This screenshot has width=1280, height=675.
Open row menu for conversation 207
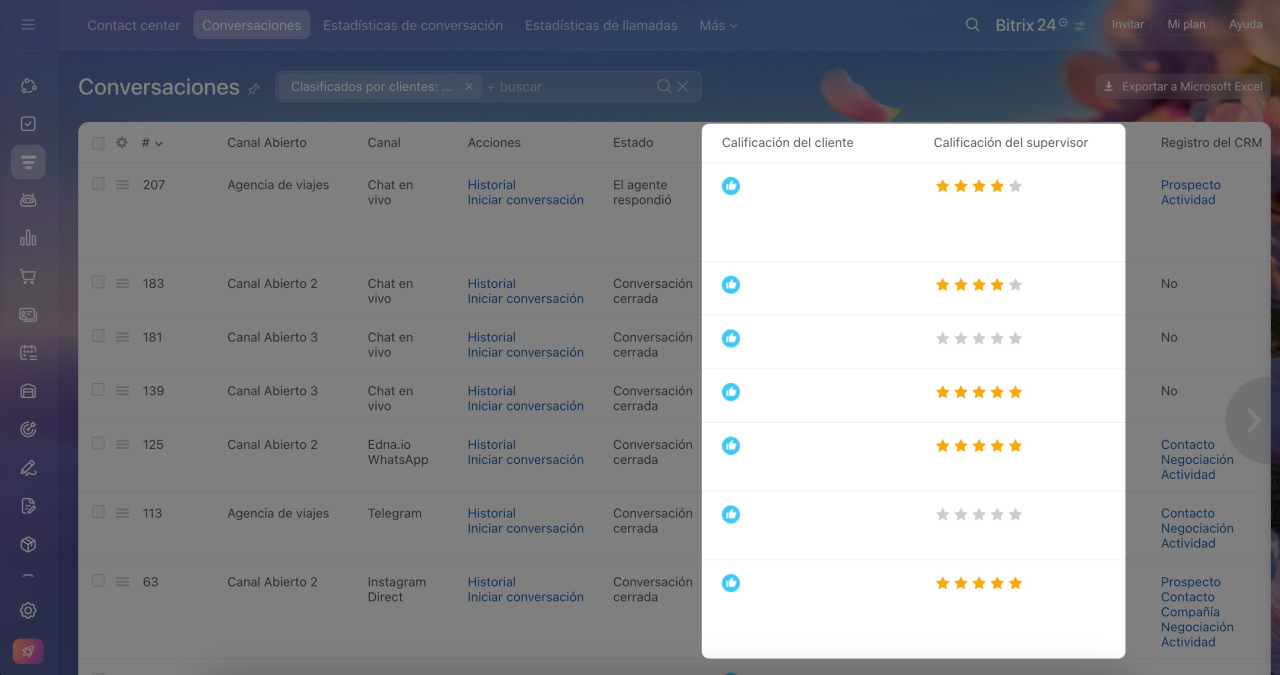[122, 185]
